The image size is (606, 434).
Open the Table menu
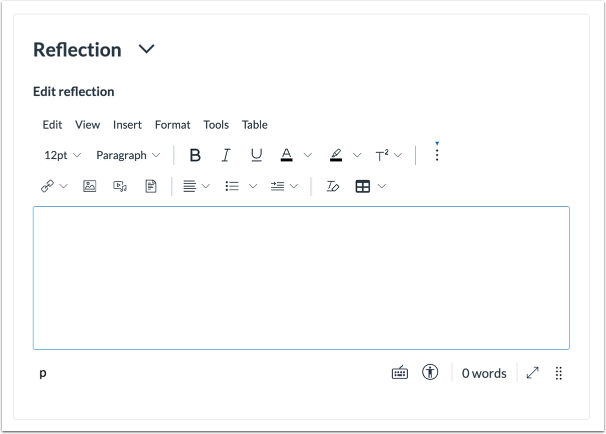coord(255,125)
